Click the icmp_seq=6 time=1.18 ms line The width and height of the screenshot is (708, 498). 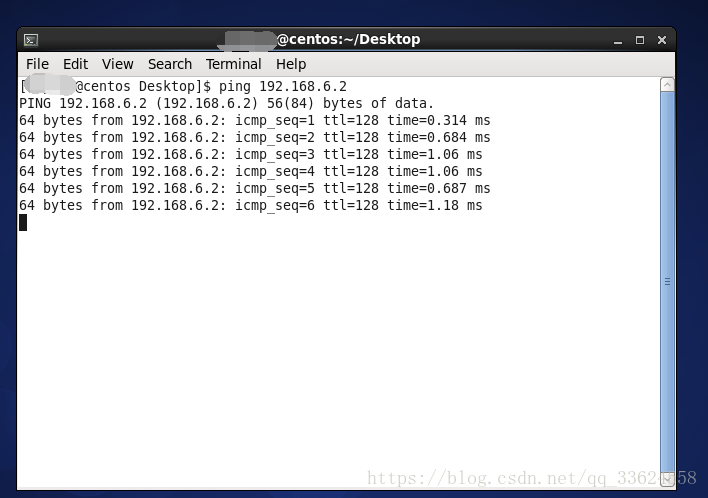point(251,205)
